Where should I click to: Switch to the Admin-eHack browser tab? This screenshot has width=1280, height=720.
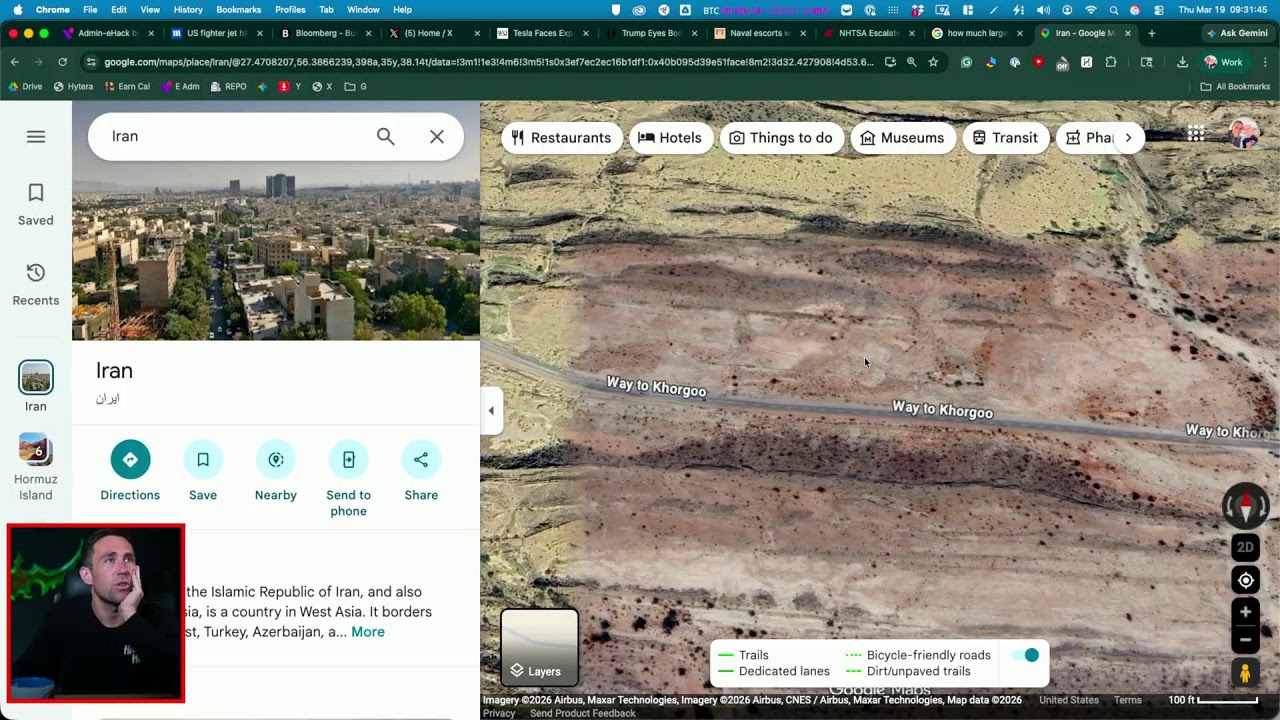coord(108,33)
